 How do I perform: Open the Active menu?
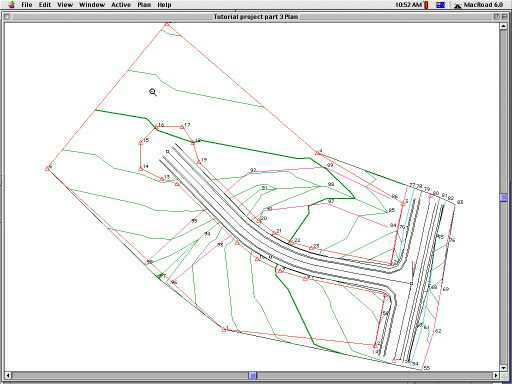click(121, 5)
